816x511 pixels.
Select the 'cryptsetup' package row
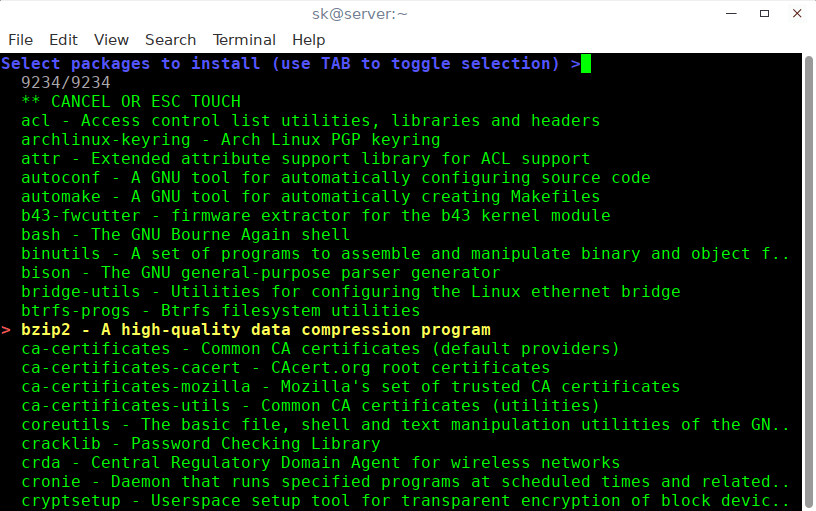[x=405, y=501]
